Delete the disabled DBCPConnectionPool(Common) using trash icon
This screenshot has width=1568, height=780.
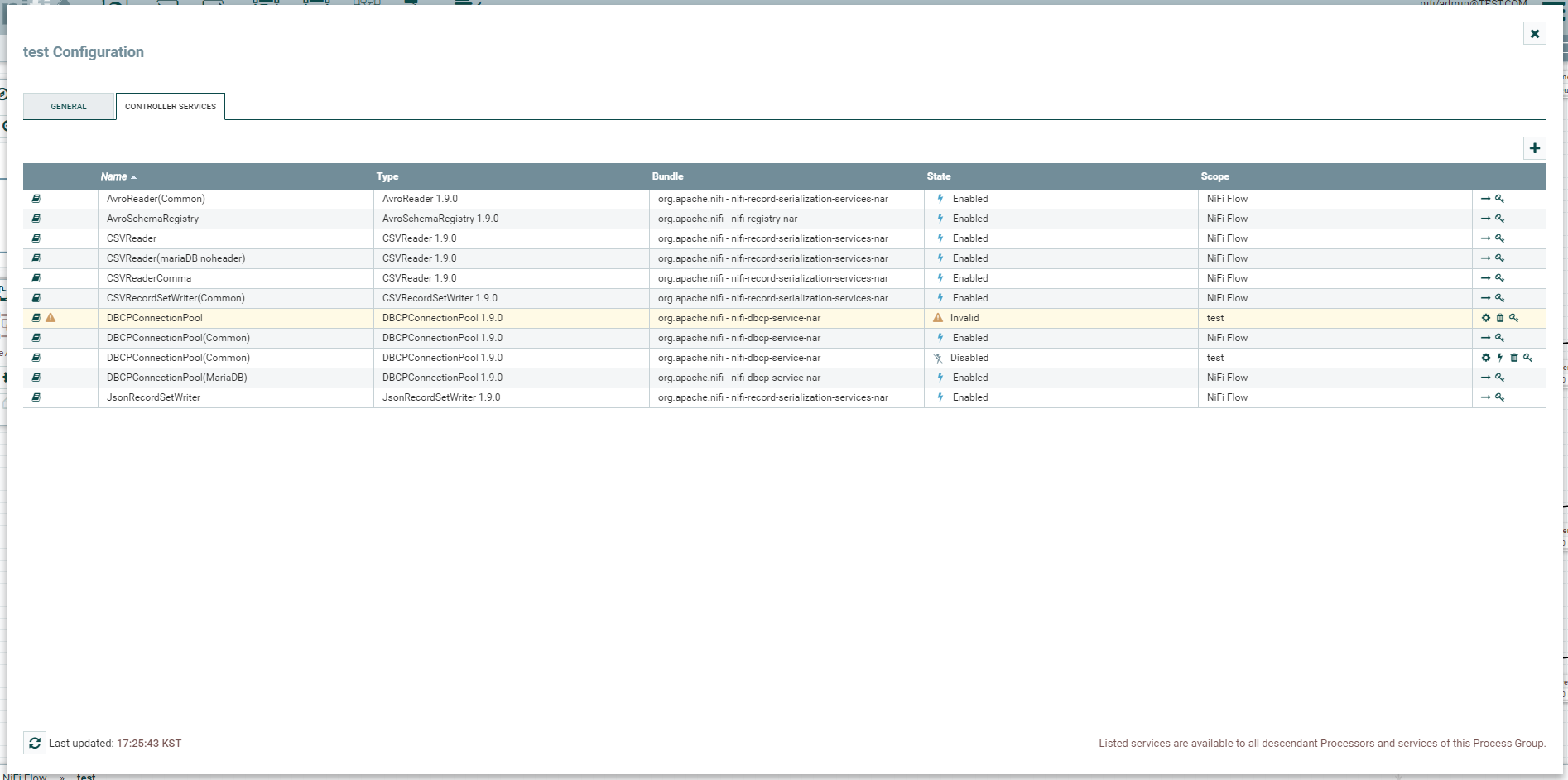click(1515, 358)
